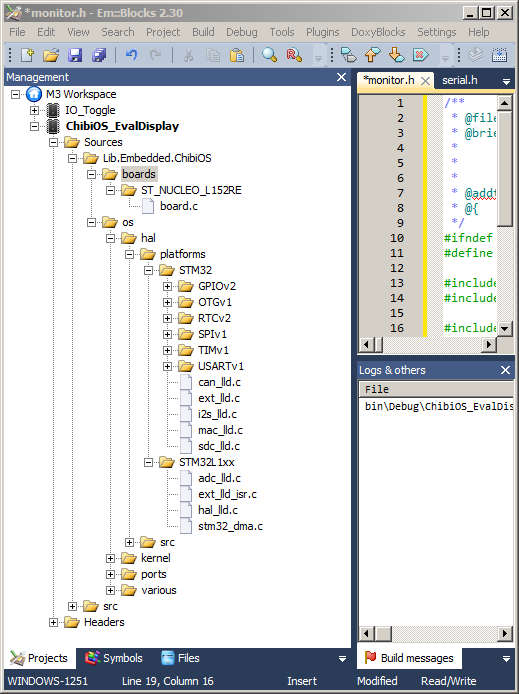Viewport: 519px width, 694px height.
Task: Close the Management panel
Action: coord(341,77)
